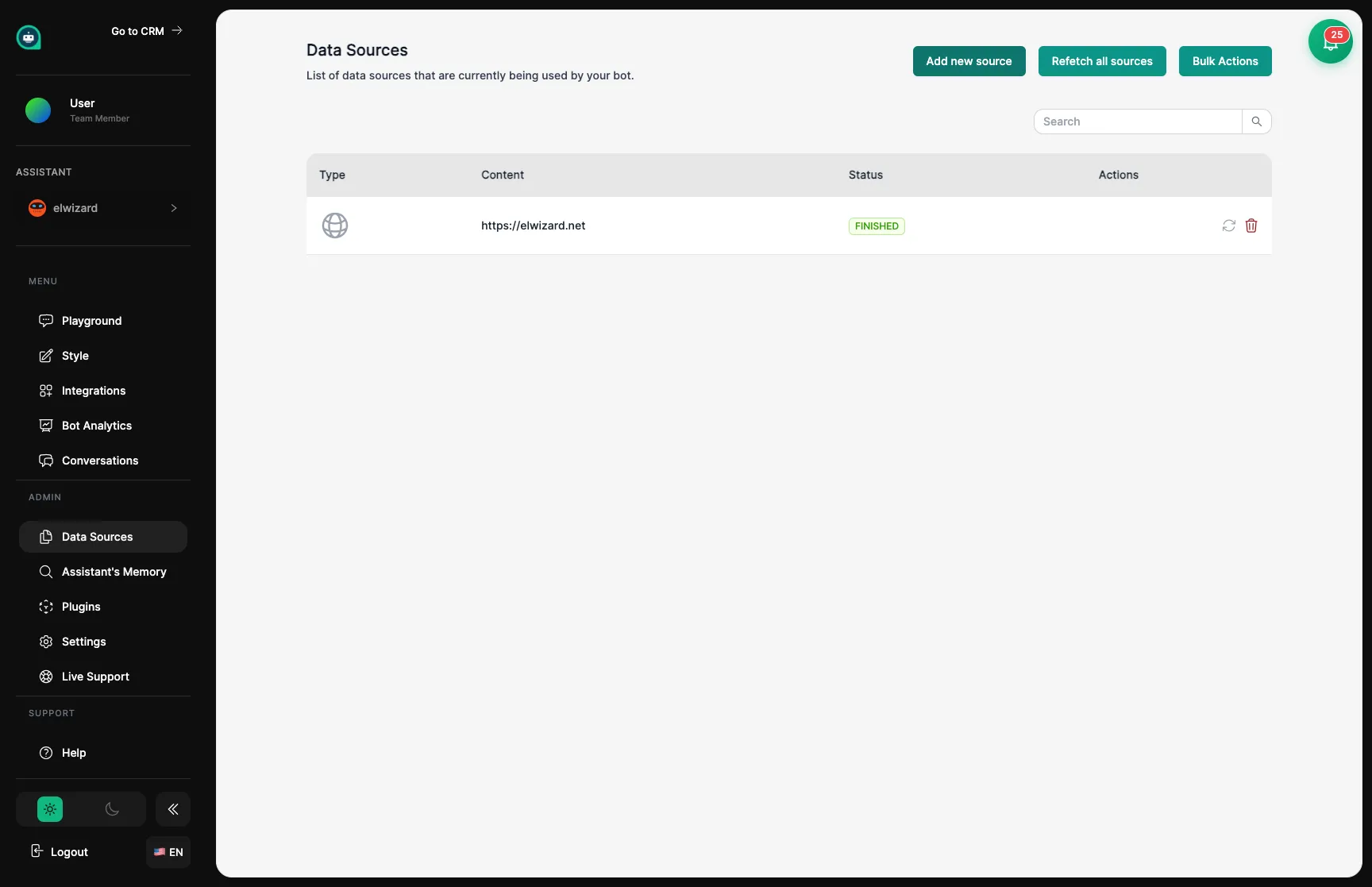Click the Assistant's Memory magnifier icon
Screen dimensions: 1372x887
pos(46,572)
